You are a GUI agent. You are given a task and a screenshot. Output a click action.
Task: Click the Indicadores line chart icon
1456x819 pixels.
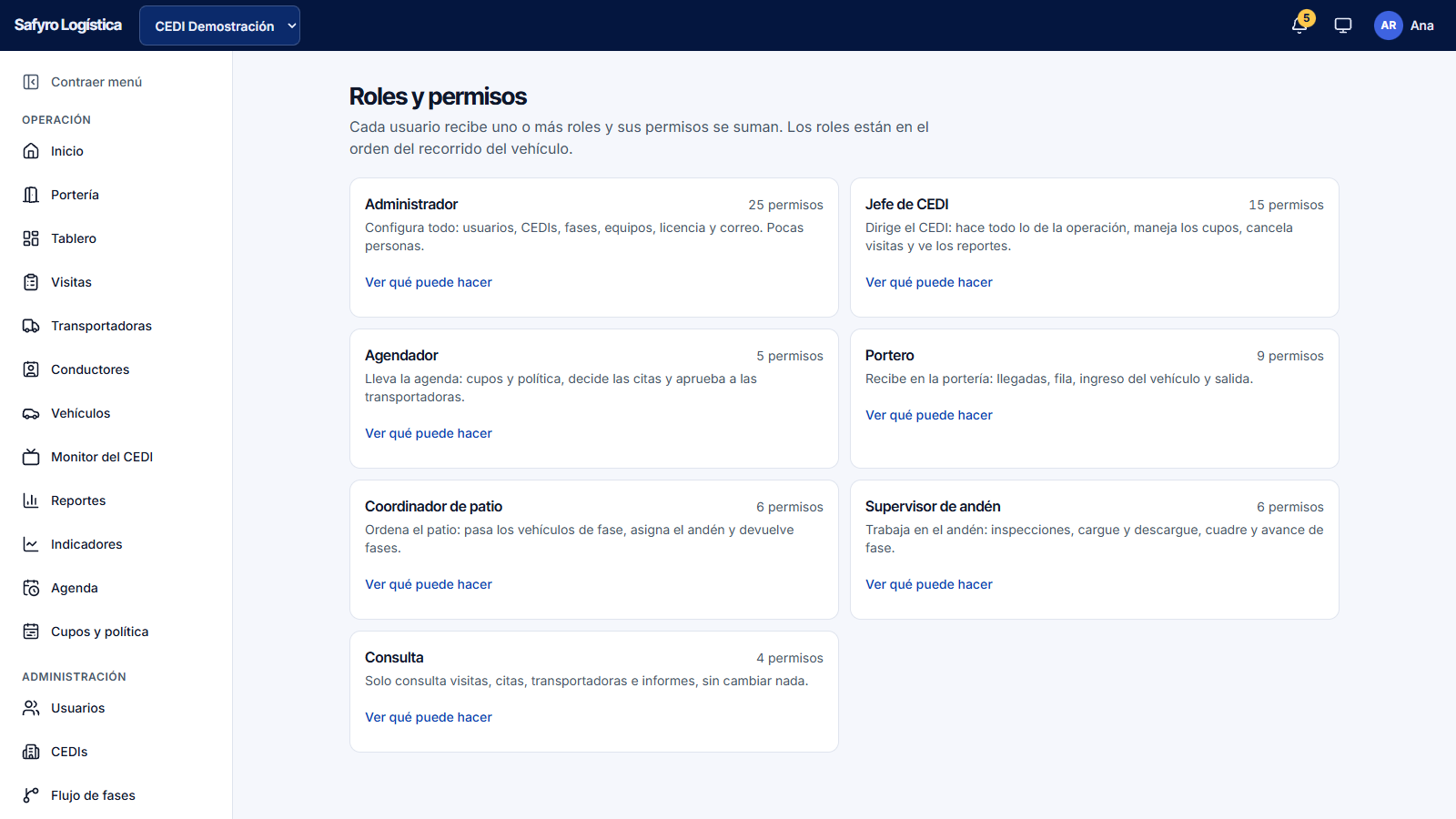pyautogui.click(x=31, y=544)
